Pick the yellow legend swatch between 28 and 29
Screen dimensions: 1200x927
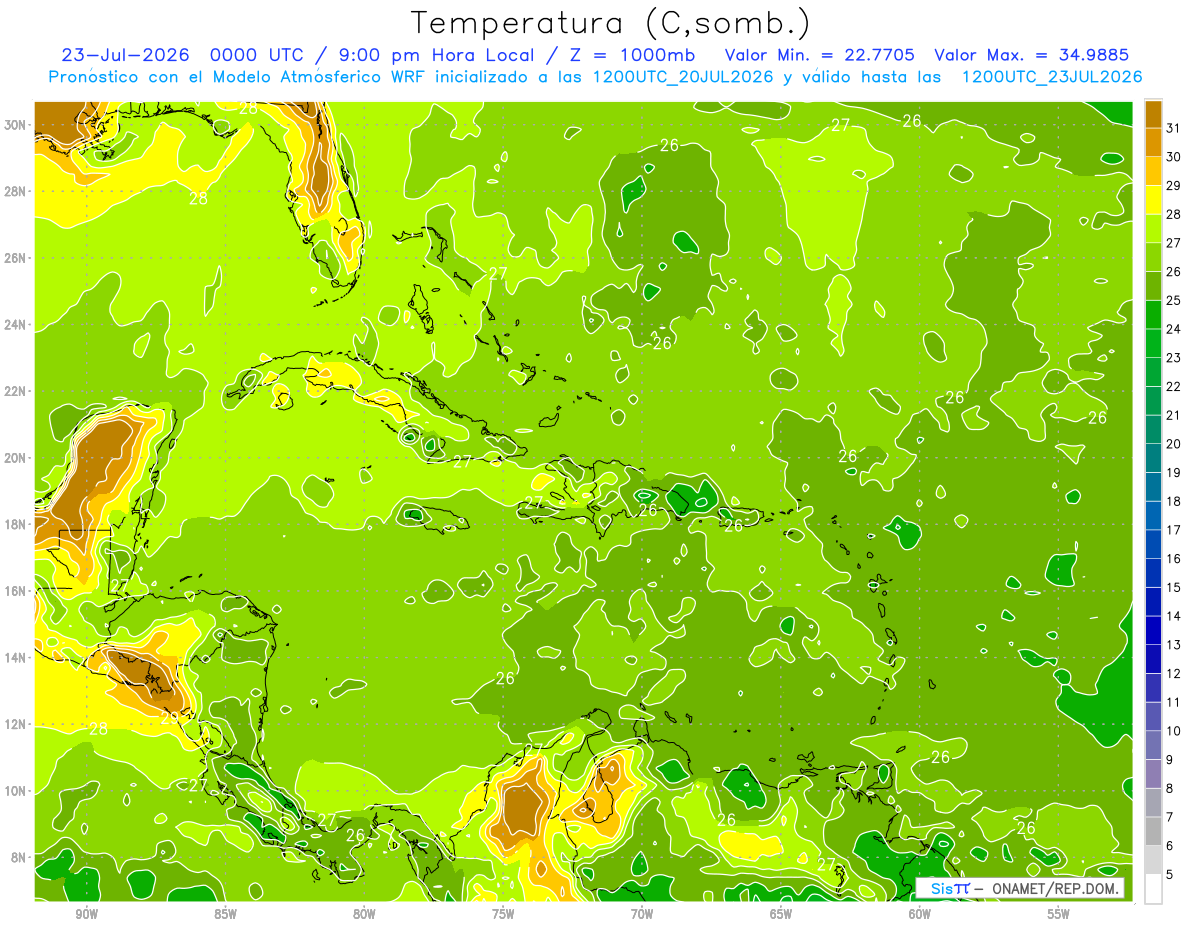coord(1153,200)
